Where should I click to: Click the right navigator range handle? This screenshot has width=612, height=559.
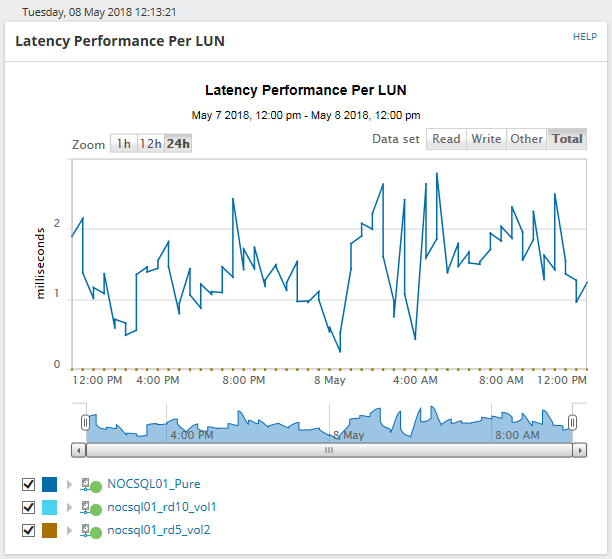[572, 422]
